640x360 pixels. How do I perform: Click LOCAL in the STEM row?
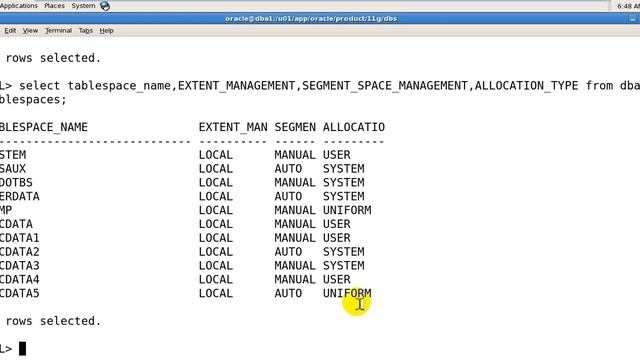pyautogui.click(x=216, y=155)
